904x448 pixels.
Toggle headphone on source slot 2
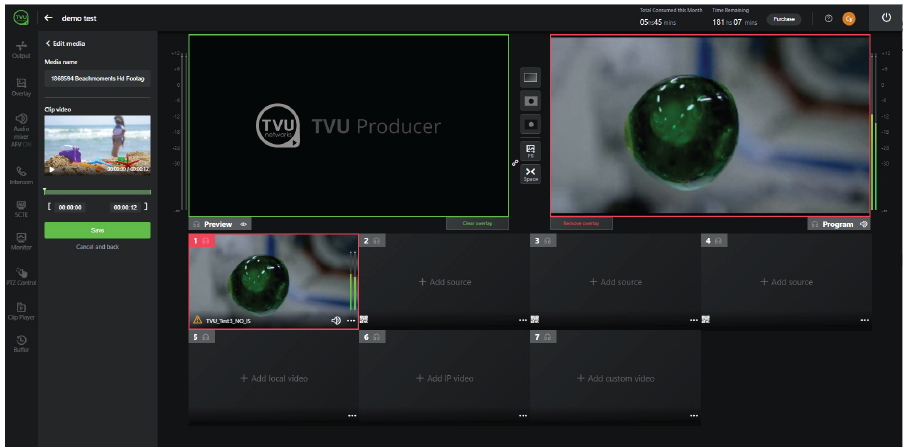click(x=376, y=240)
